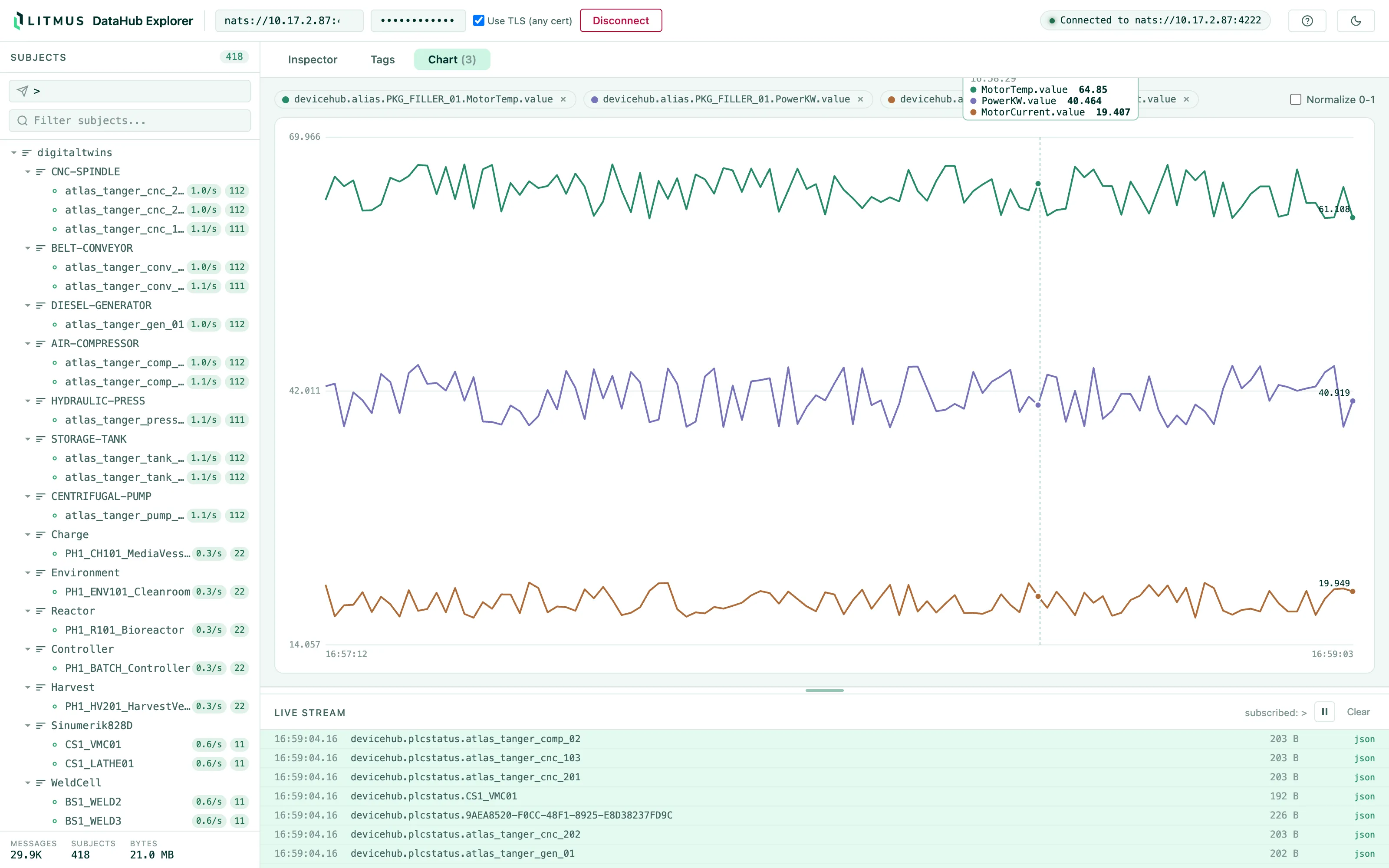1389x868 pixels.
Task: Collapse the digitaltwins tree node
Action: pyautogui.click(x=14, y=153)
